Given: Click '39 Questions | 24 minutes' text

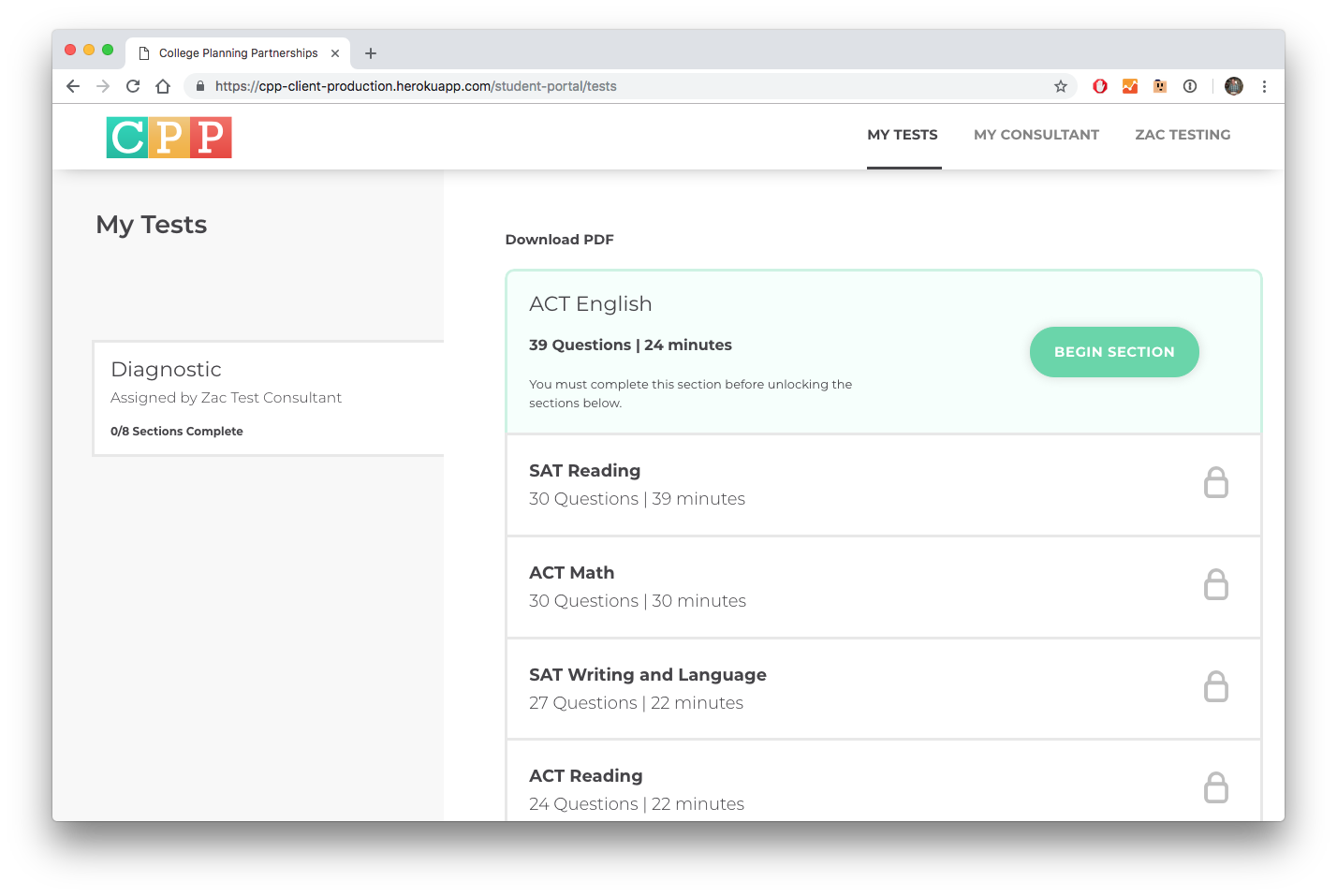Looking at the screenshot, I should pyautogui.click(x=630, y=345).
